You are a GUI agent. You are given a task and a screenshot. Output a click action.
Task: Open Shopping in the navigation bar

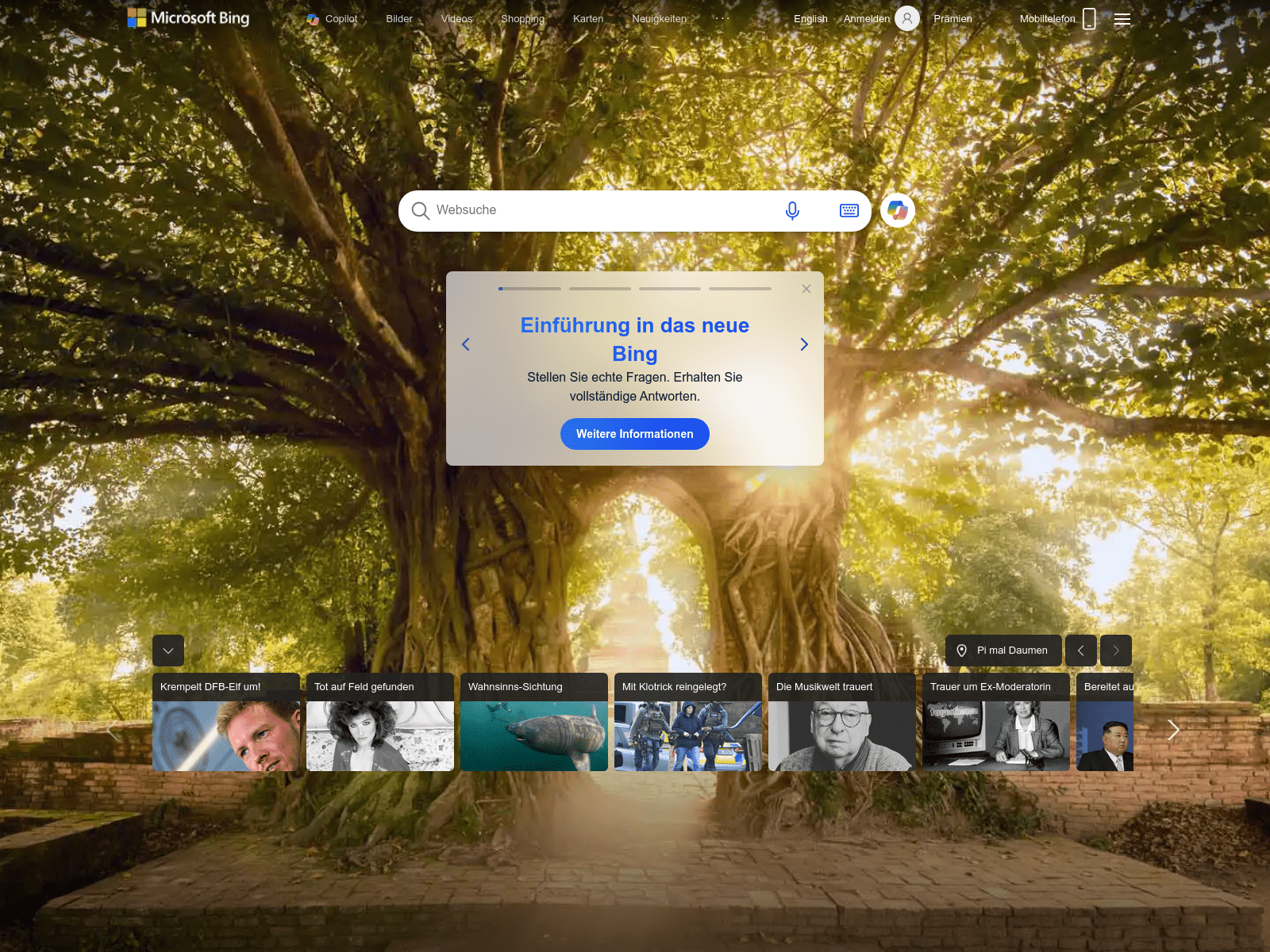[x=522, y=19]
